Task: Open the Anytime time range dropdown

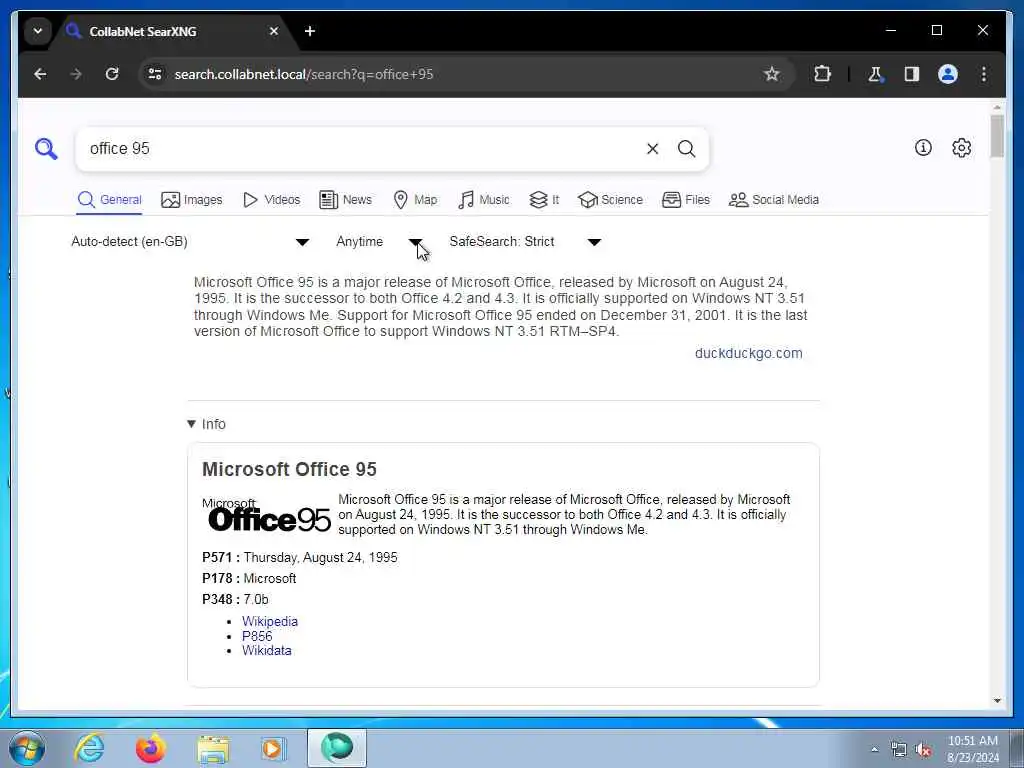Action: (379, 242)
